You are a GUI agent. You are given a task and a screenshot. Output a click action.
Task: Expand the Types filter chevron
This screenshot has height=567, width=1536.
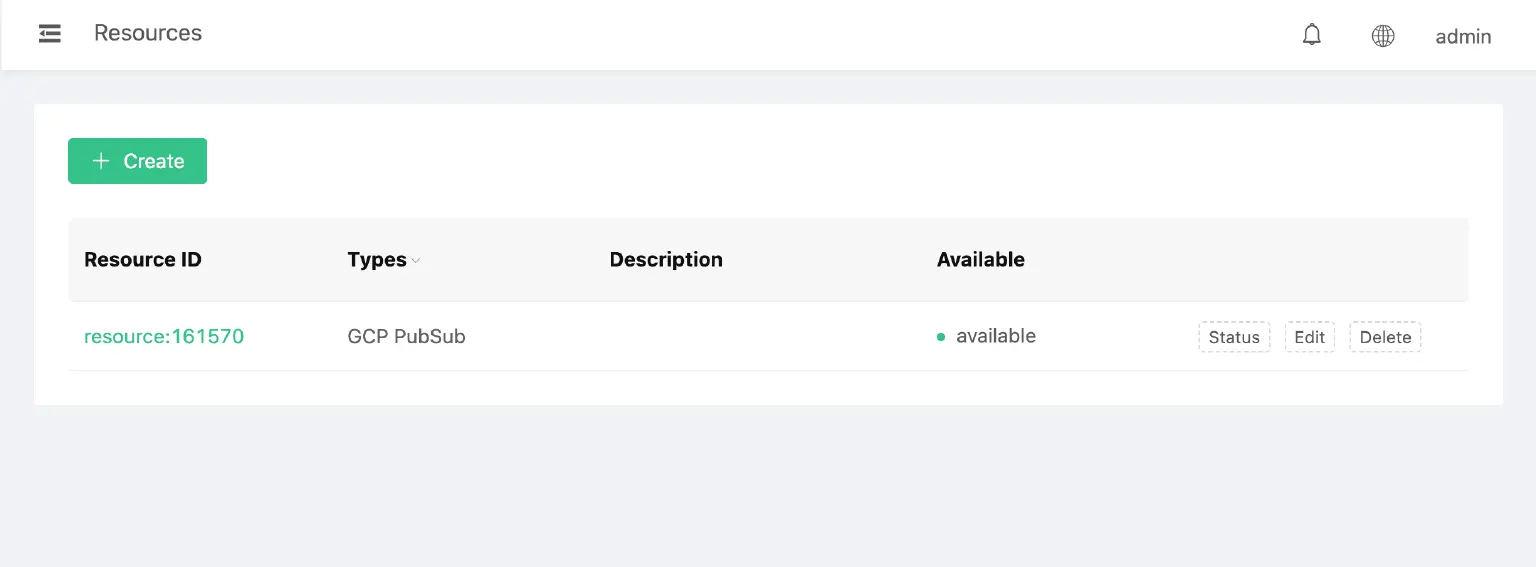point(416,260)
